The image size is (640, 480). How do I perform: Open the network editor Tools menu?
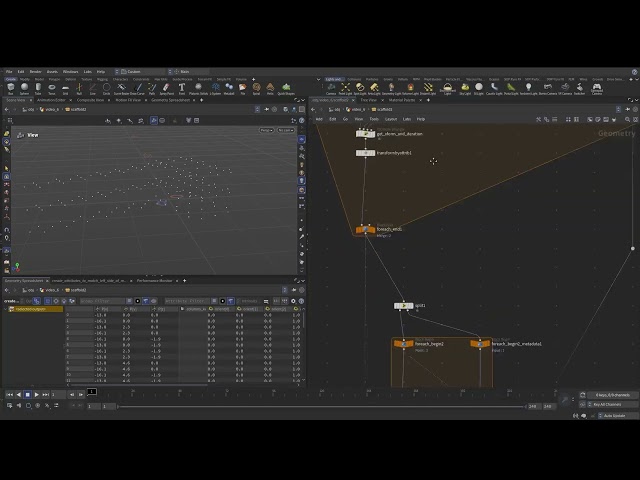[x=374, y=119]
